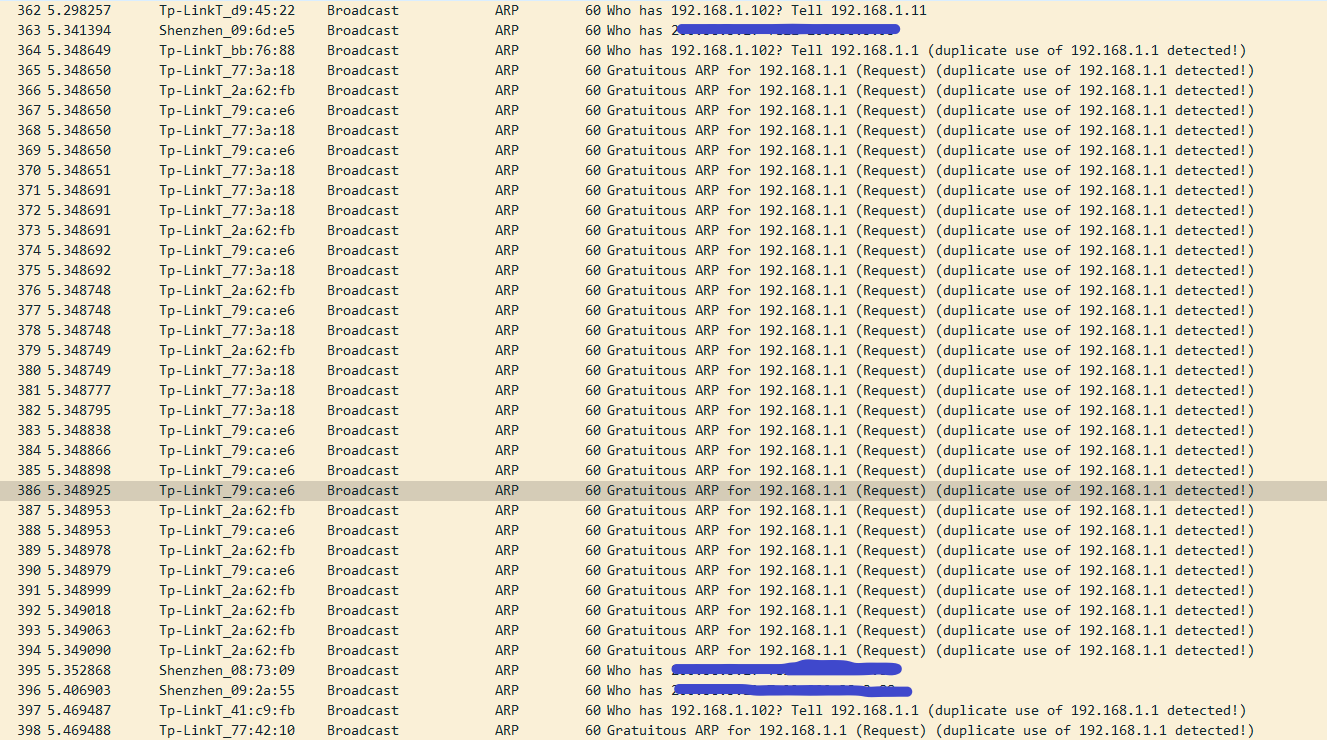Select packet number 365 row
This screenshot has height=740, width=1327.
pyautogui.click(x=663, y=70)
